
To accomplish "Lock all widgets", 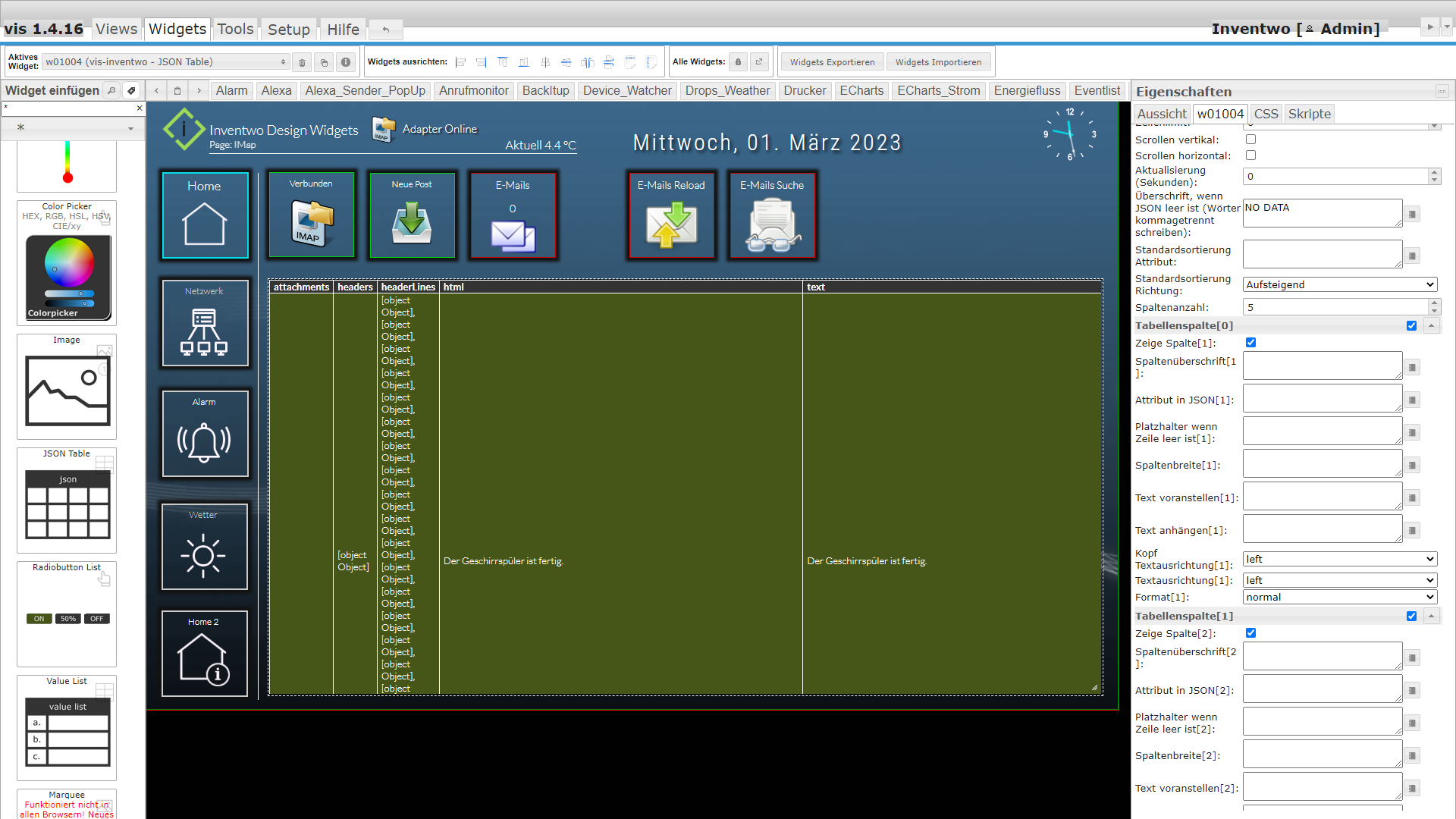I will pos(738,62).
